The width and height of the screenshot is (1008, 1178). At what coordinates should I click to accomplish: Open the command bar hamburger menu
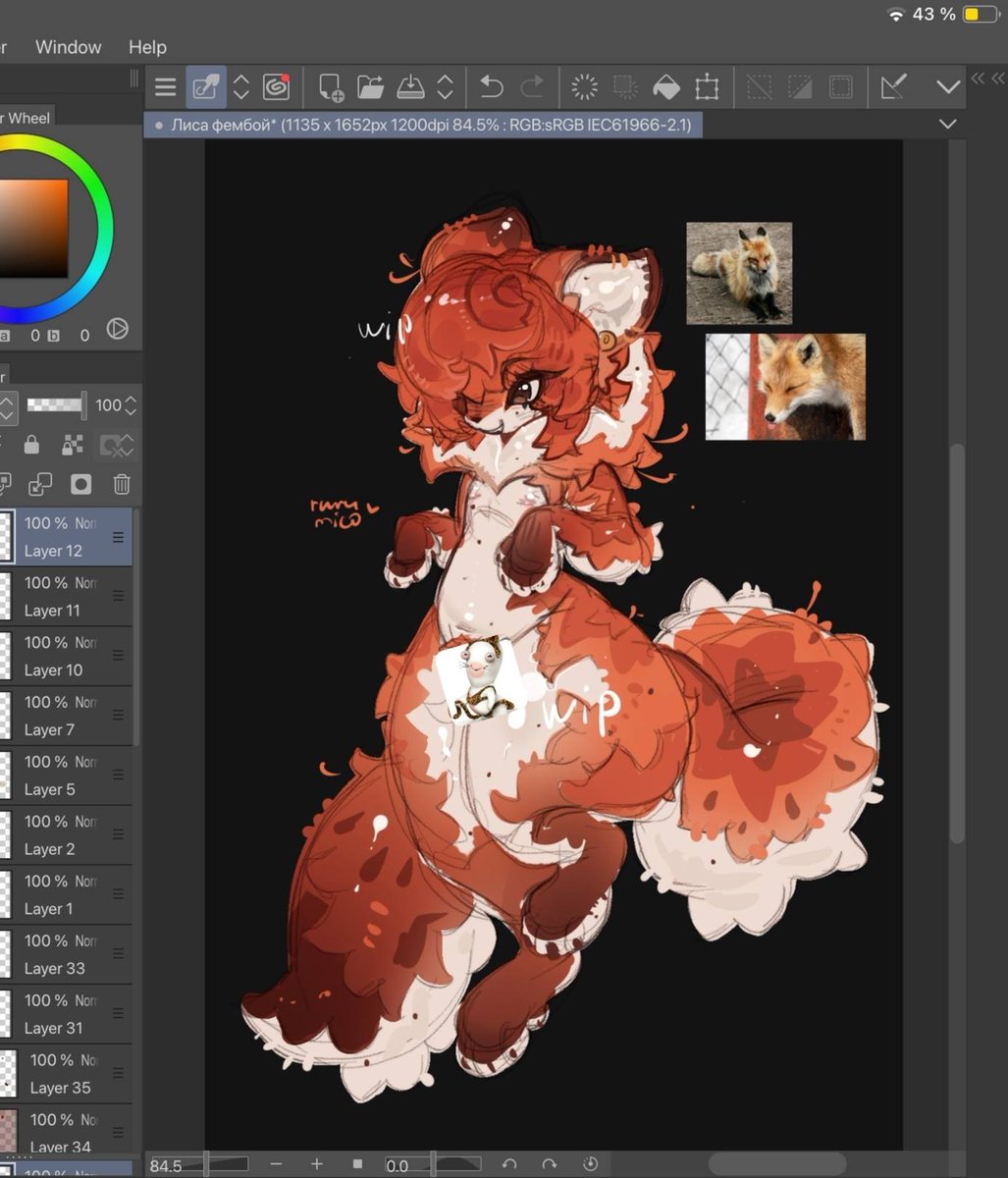coord(166,87)
